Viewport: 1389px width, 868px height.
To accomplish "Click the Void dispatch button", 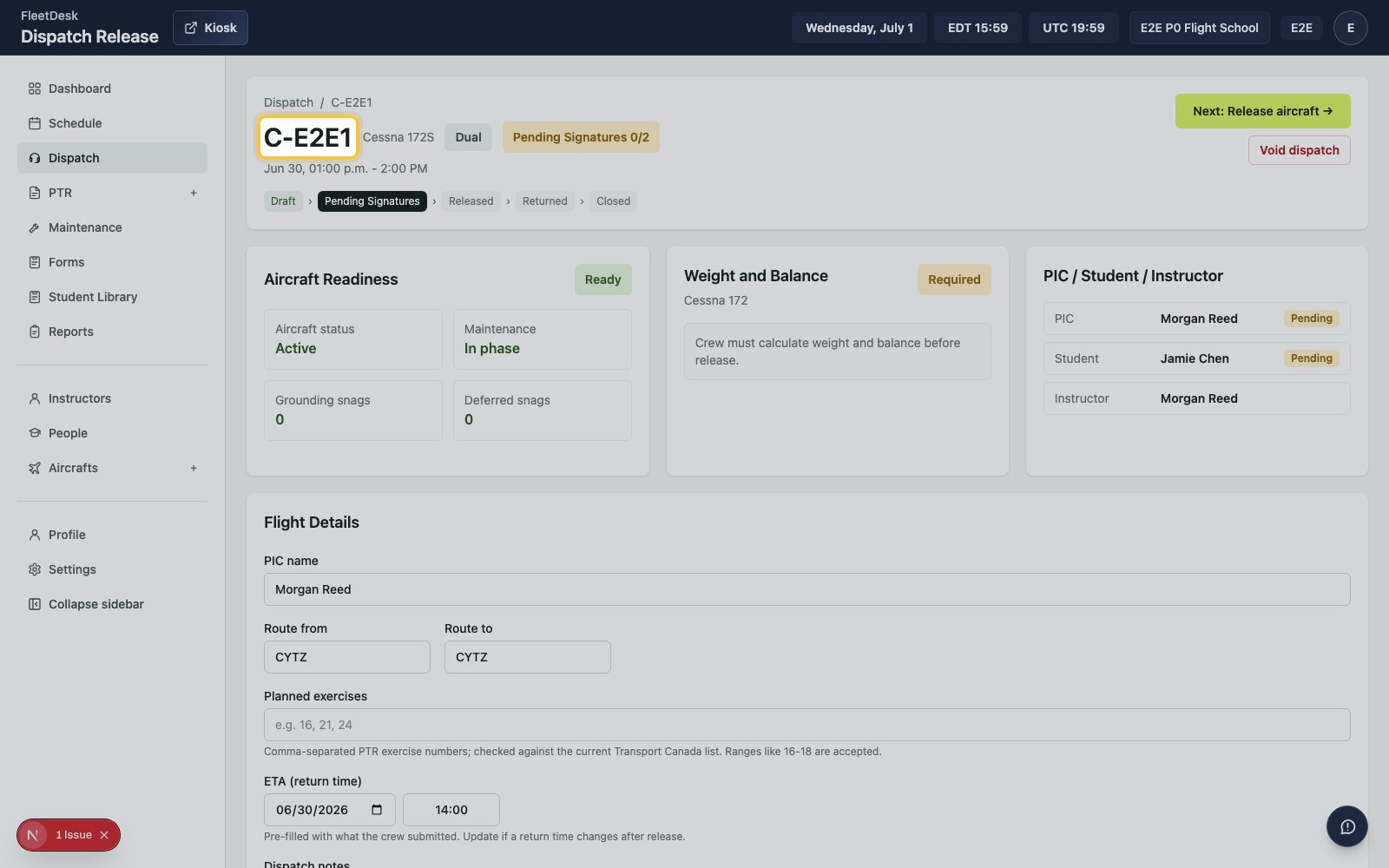I will tap(1299, 150).
